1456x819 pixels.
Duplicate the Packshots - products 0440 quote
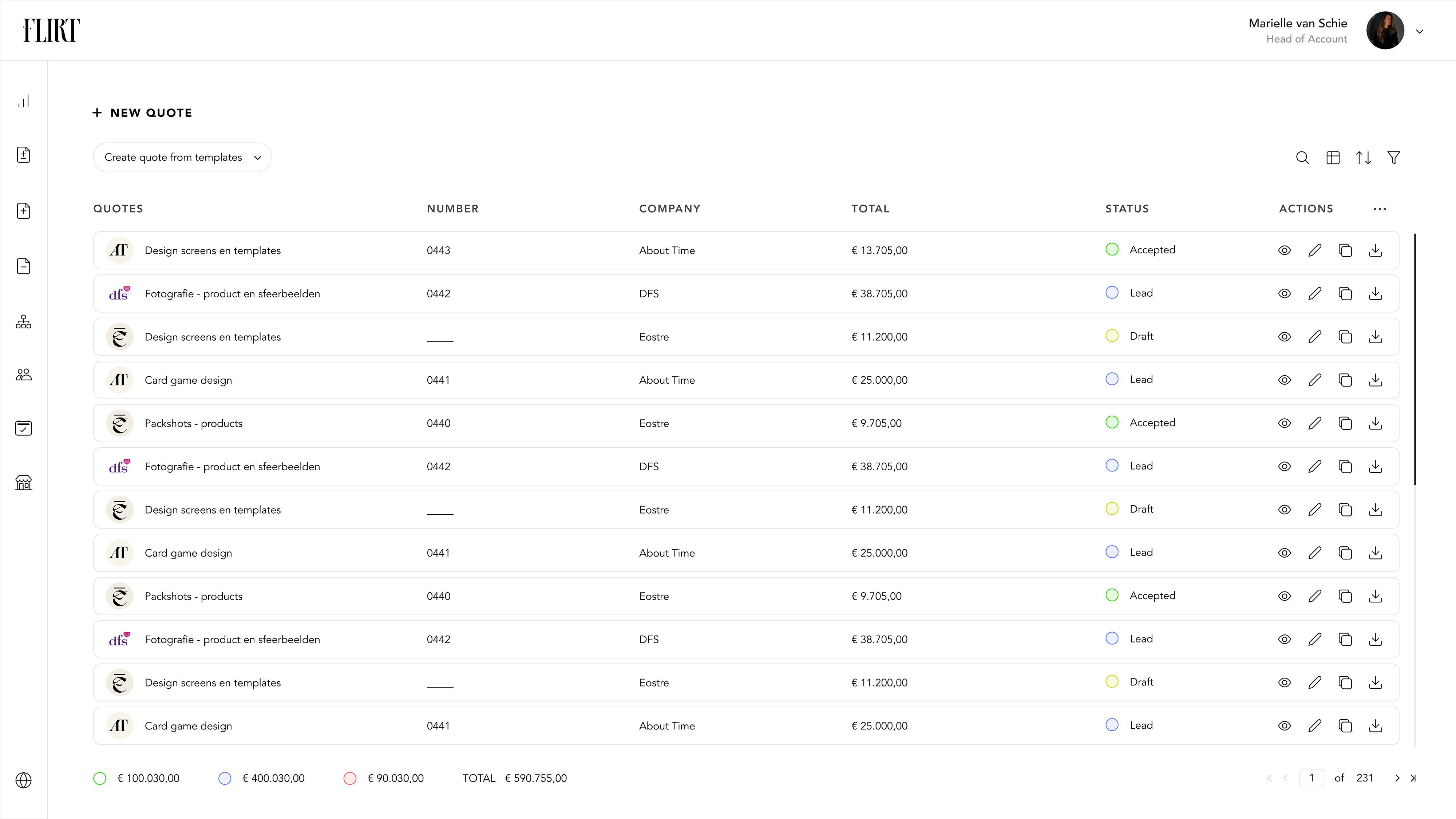click(x=1345, y=423)
